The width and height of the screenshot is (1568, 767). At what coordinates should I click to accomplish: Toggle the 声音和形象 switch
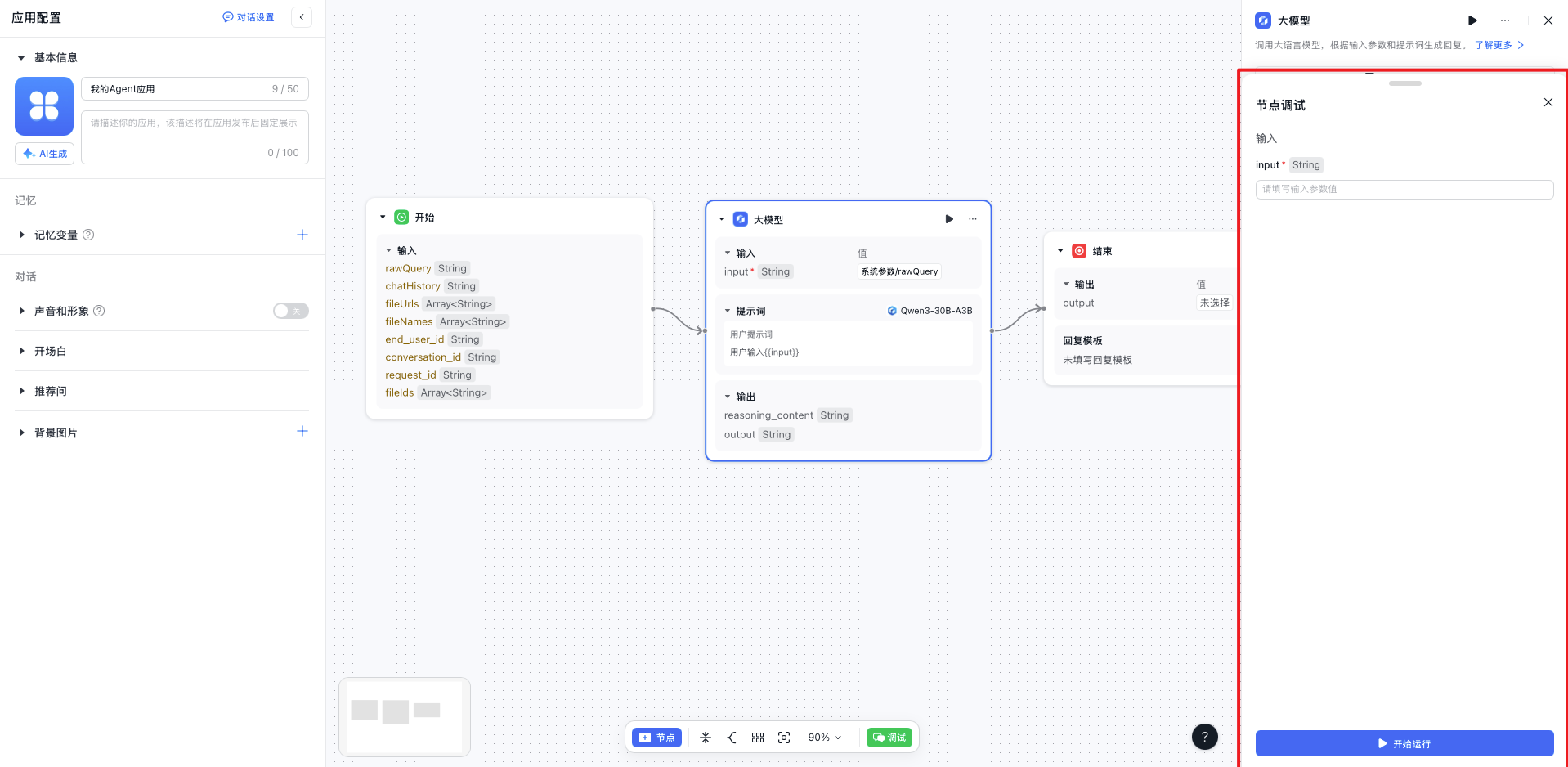(291, 311)
